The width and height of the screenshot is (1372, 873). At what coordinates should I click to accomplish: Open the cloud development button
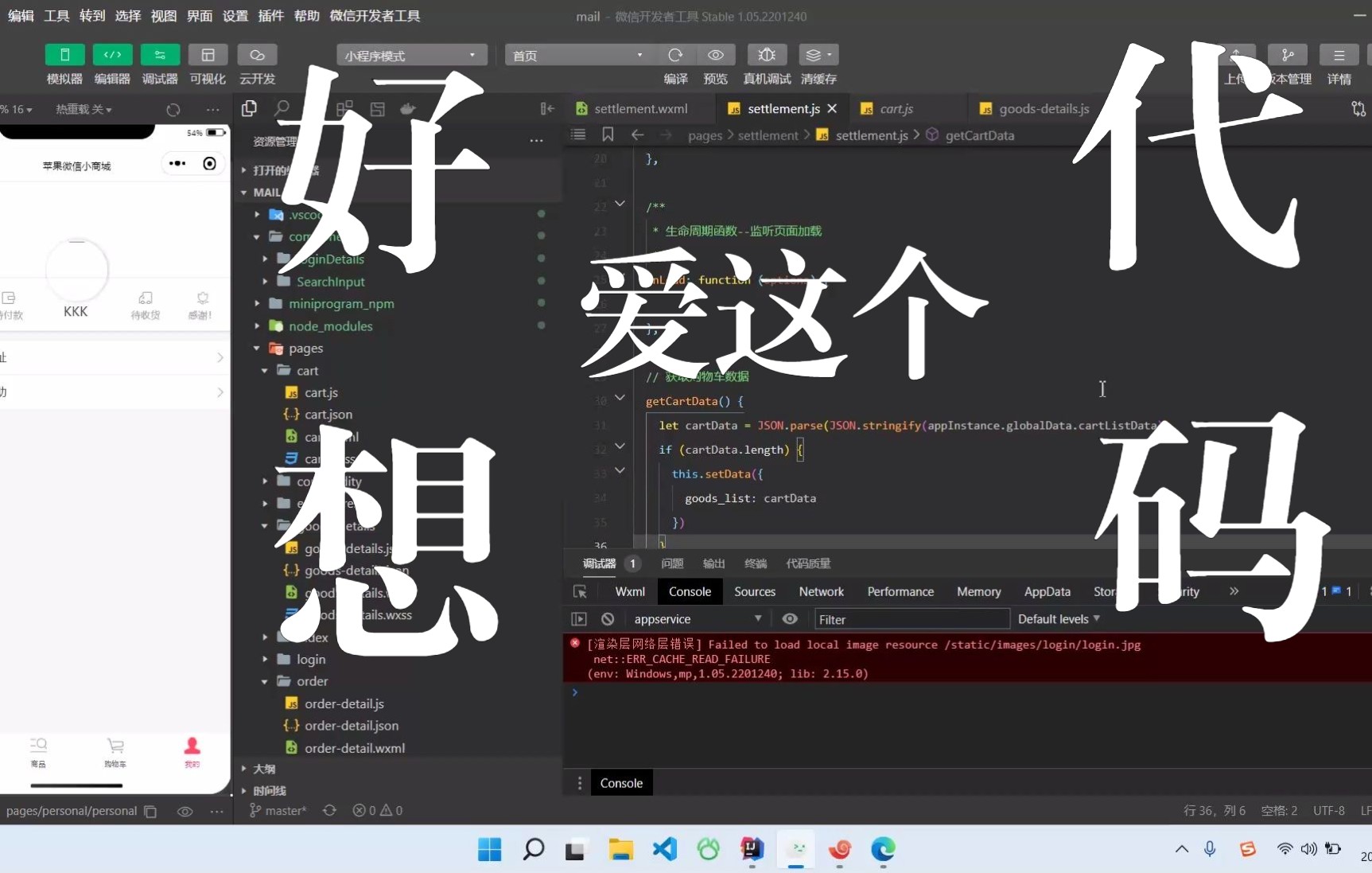tap(257, 55)
